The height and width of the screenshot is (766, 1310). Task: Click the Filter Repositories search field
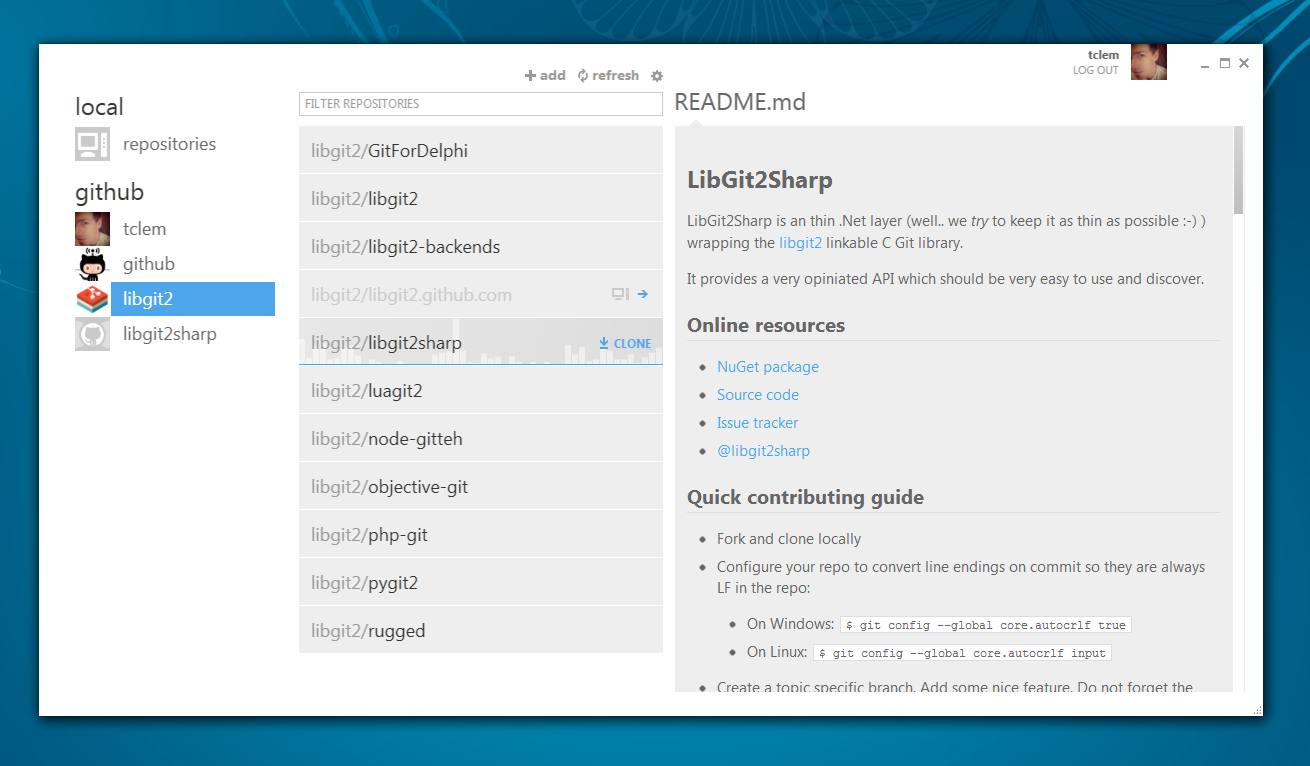point(480,104)
